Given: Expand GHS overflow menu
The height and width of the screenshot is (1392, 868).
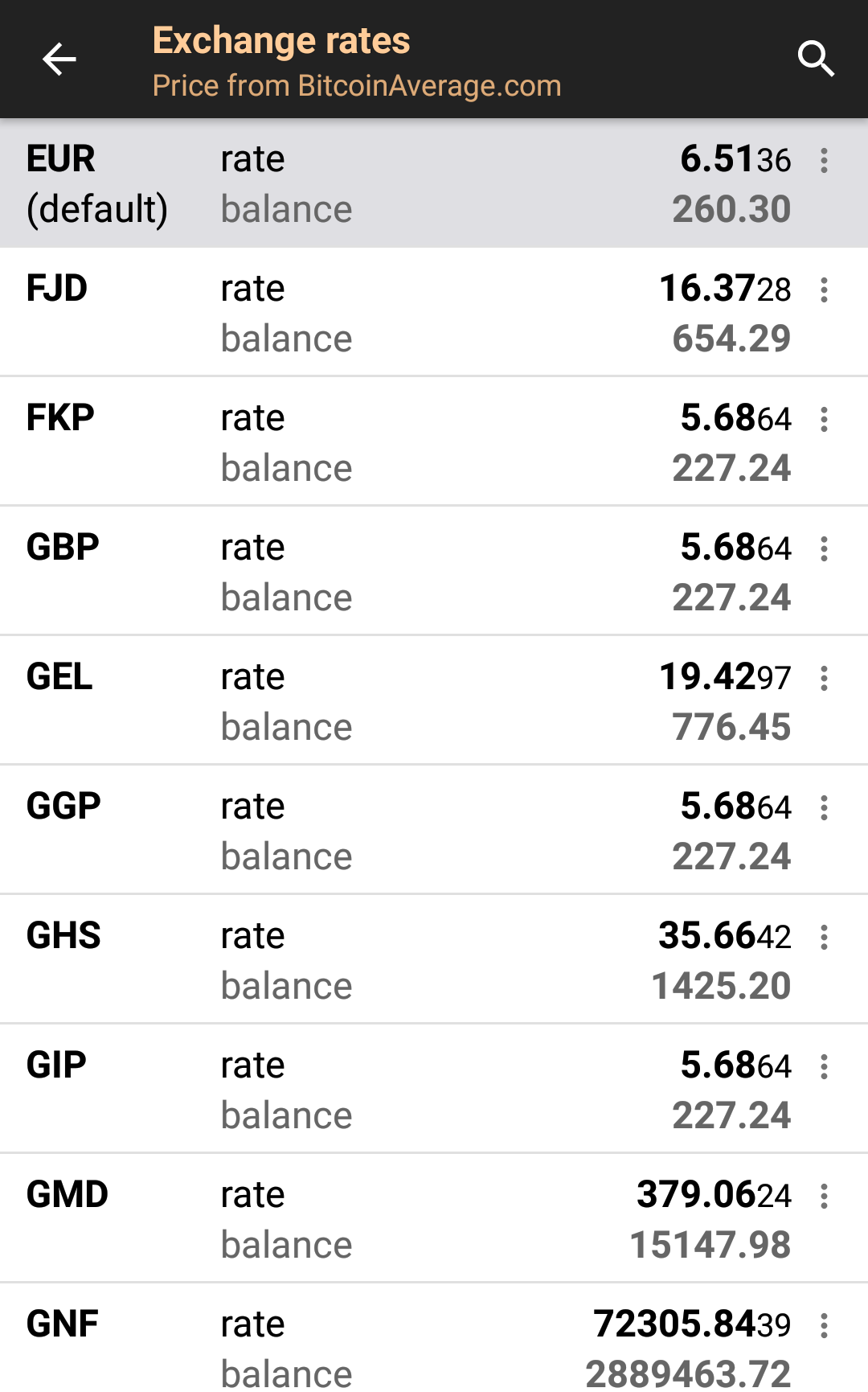Looking at the screenshot, I should (824, 937).
